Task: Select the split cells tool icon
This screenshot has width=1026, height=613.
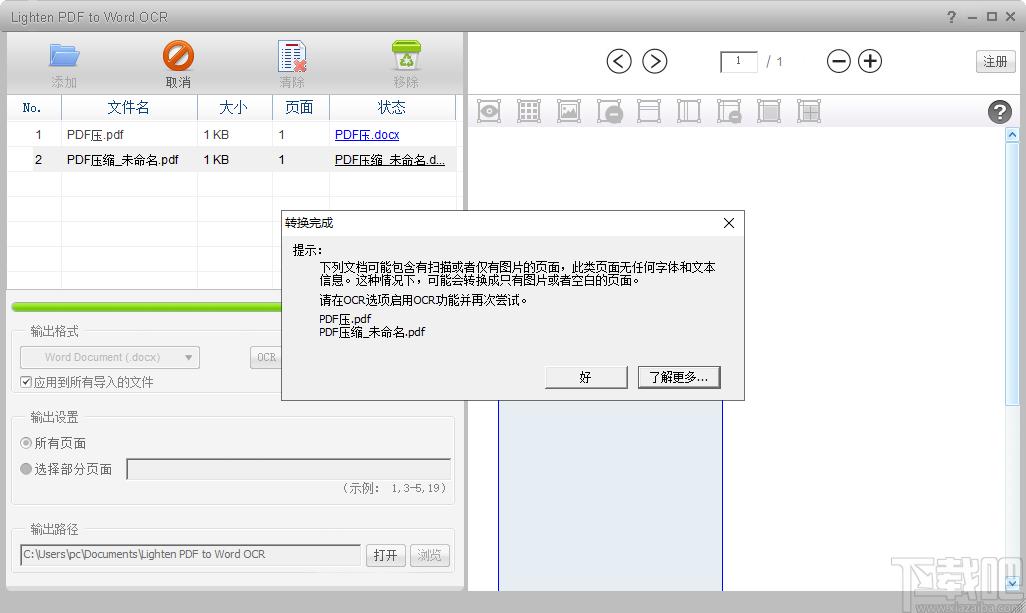Action: [x=809, y=111]
